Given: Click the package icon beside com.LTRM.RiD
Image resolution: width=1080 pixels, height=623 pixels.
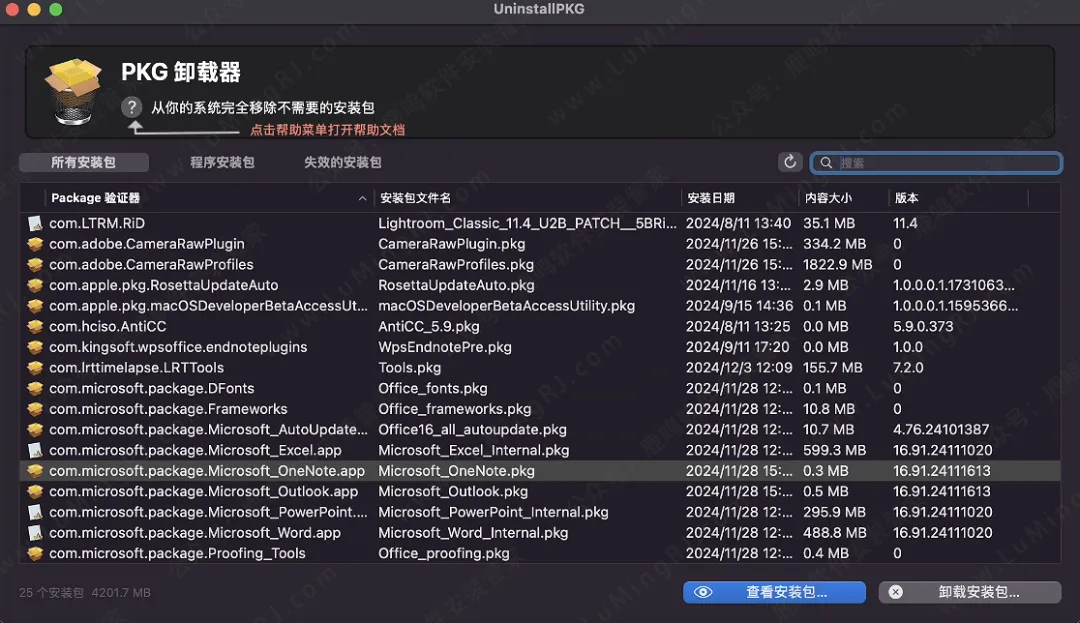Looking at the screenshot, I should [36, 223].
